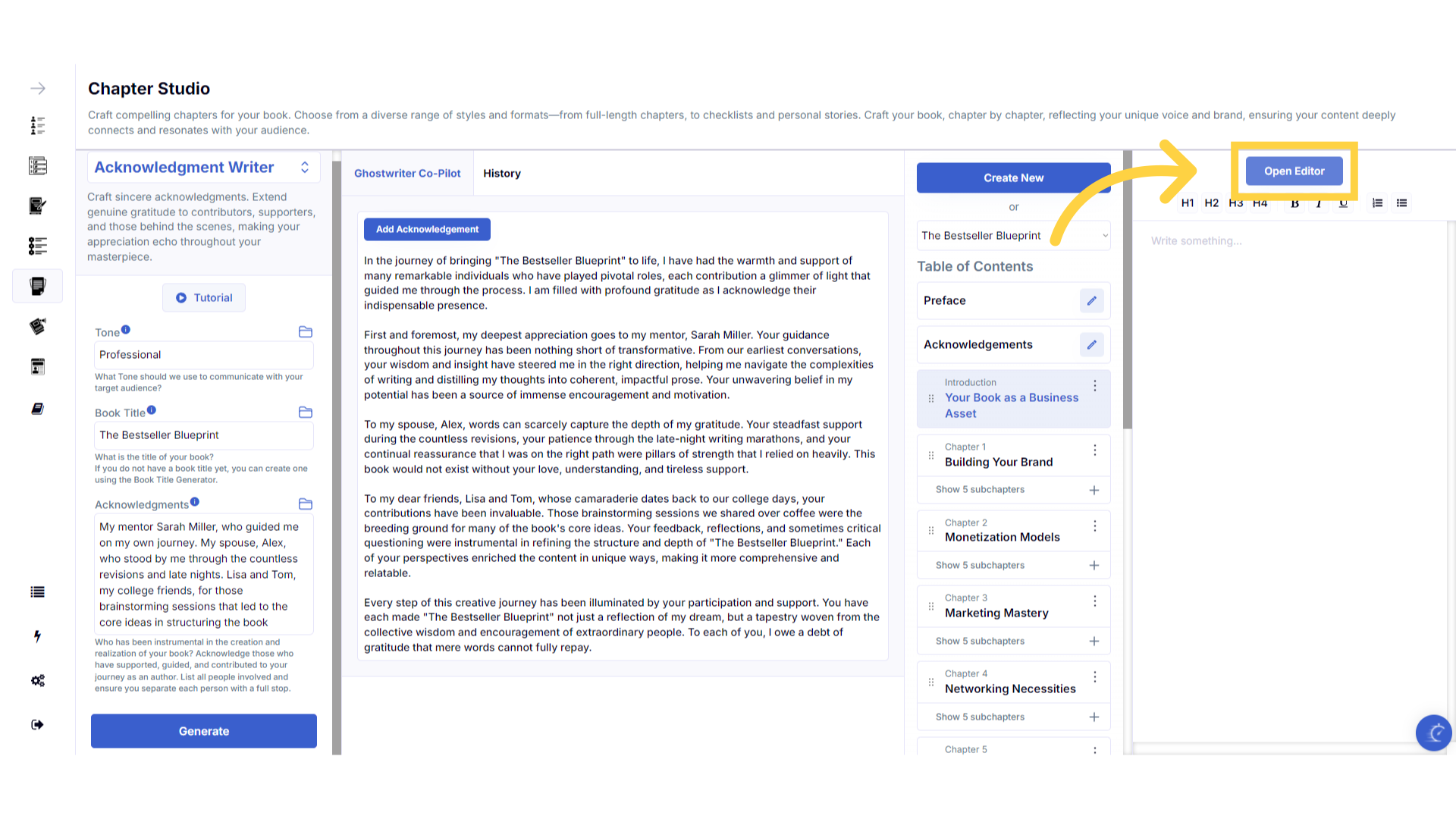Select the Ghostwriter Co-Pilot tab
The image size is (1456, 819).
click(407, 174)
